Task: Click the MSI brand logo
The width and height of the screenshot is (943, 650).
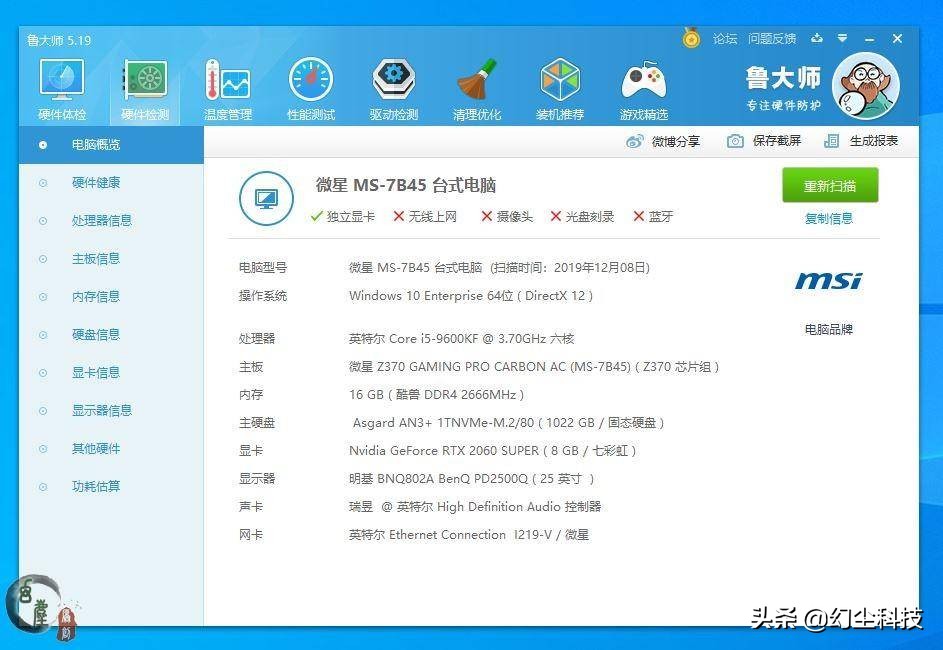Action: click(829, 281)
